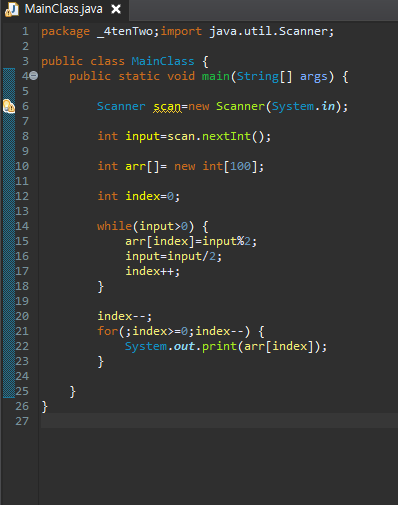398x505 pixels.
Task: Collapse the main method fold marker
Action: coord(34,76)
